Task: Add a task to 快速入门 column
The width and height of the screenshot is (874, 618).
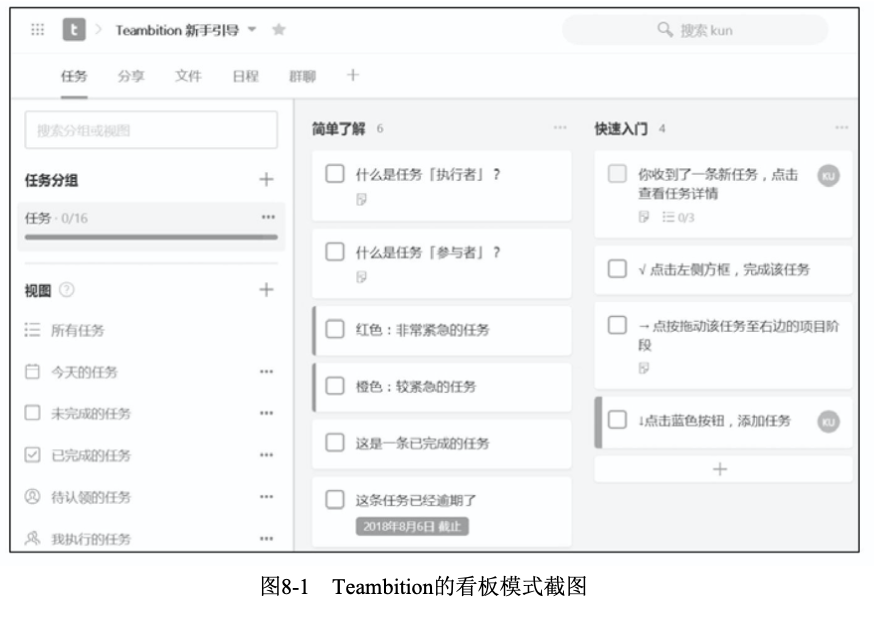Action: click(x=723, y=469)
